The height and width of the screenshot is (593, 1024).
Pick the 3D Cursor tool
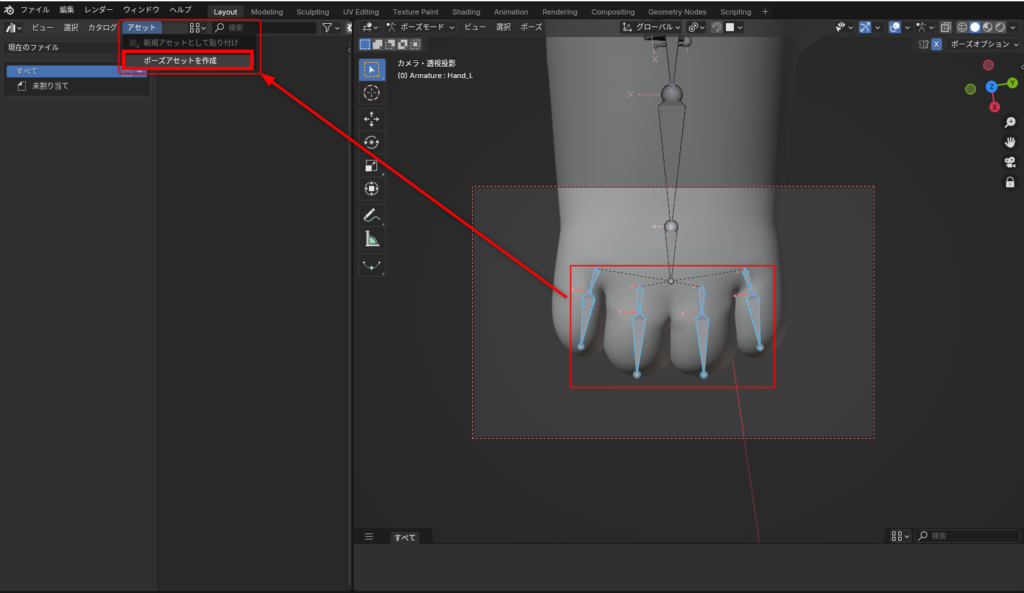pos(371,93)
